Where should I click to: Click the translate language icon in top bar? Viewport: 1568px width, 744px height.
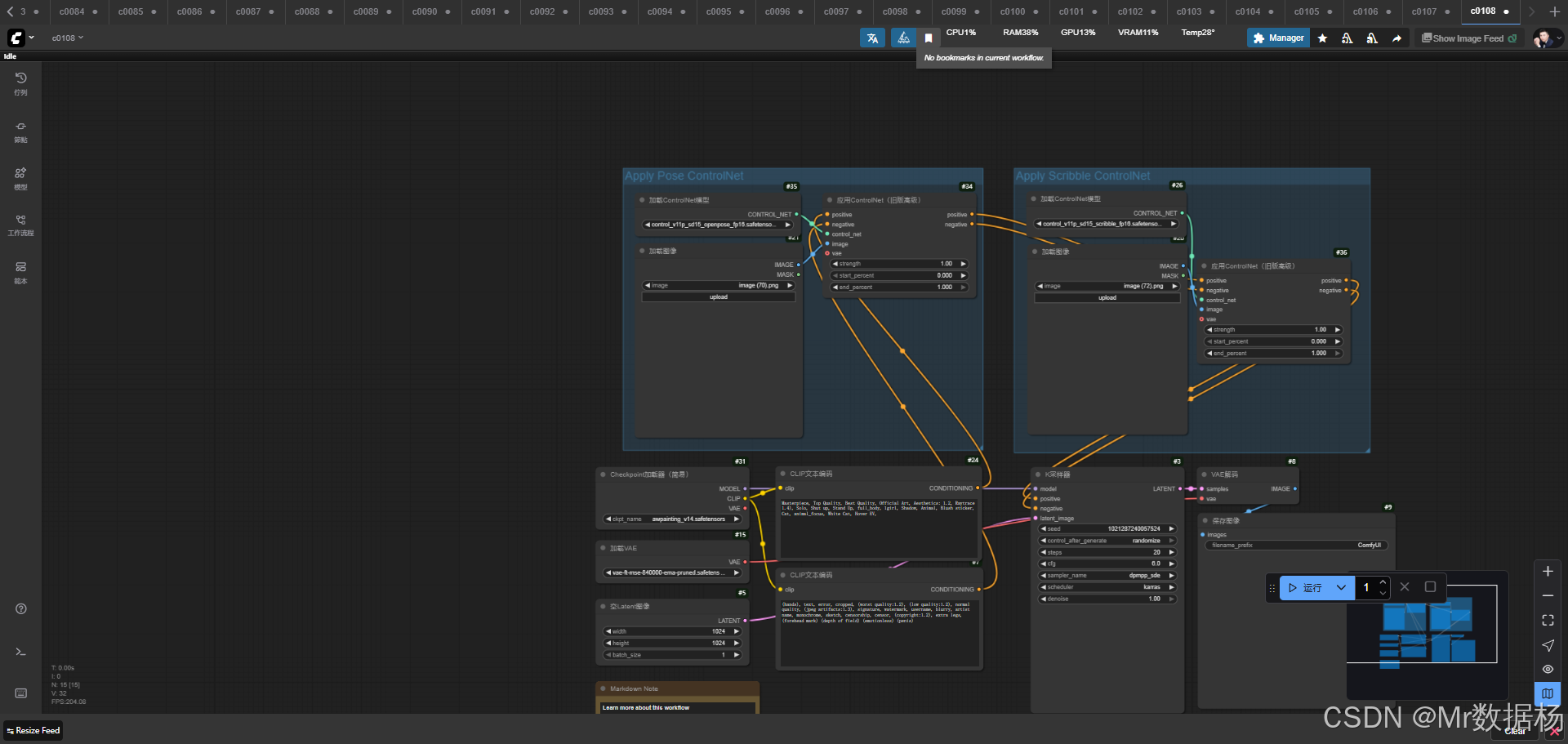click(x=872, y=38)
